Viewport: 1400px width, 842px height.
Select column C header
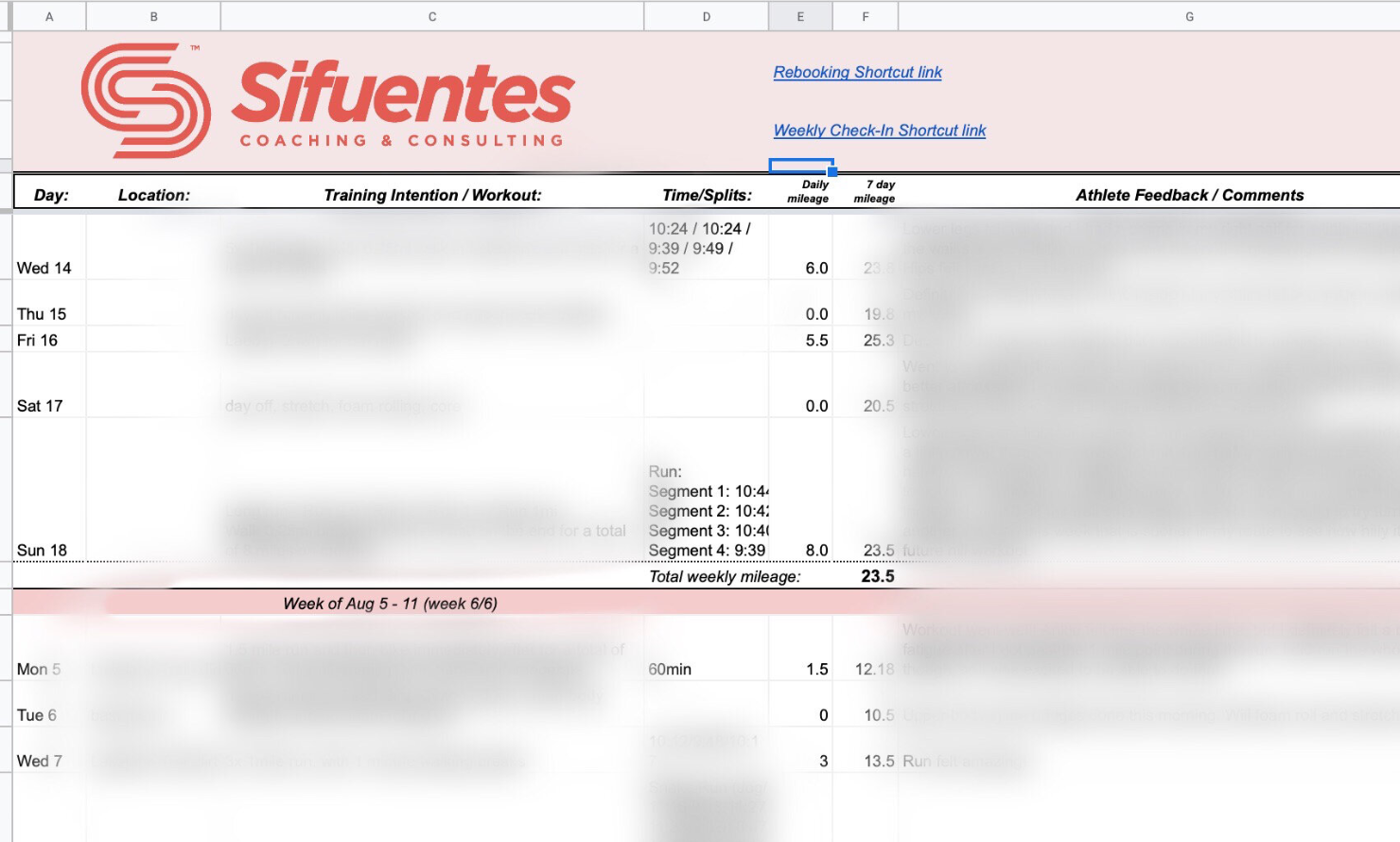[432, 16]
